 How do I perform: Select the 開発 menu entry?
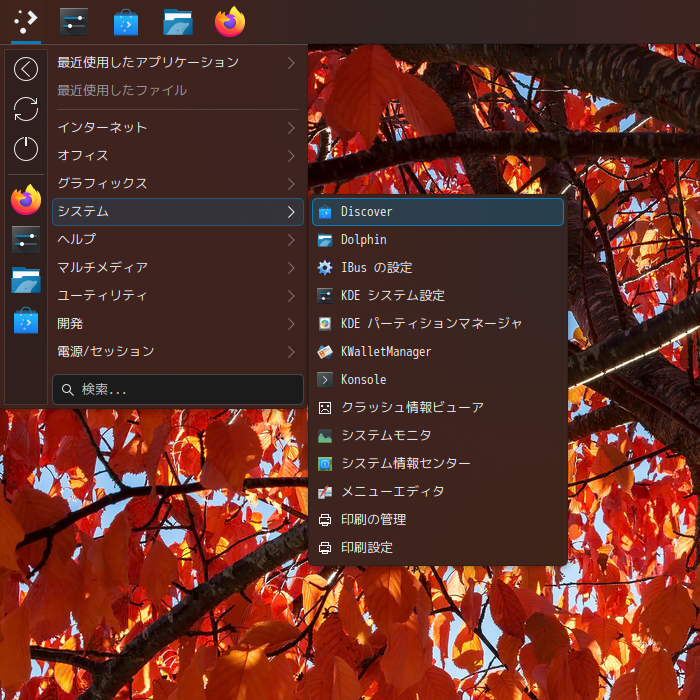pos(178,324)
